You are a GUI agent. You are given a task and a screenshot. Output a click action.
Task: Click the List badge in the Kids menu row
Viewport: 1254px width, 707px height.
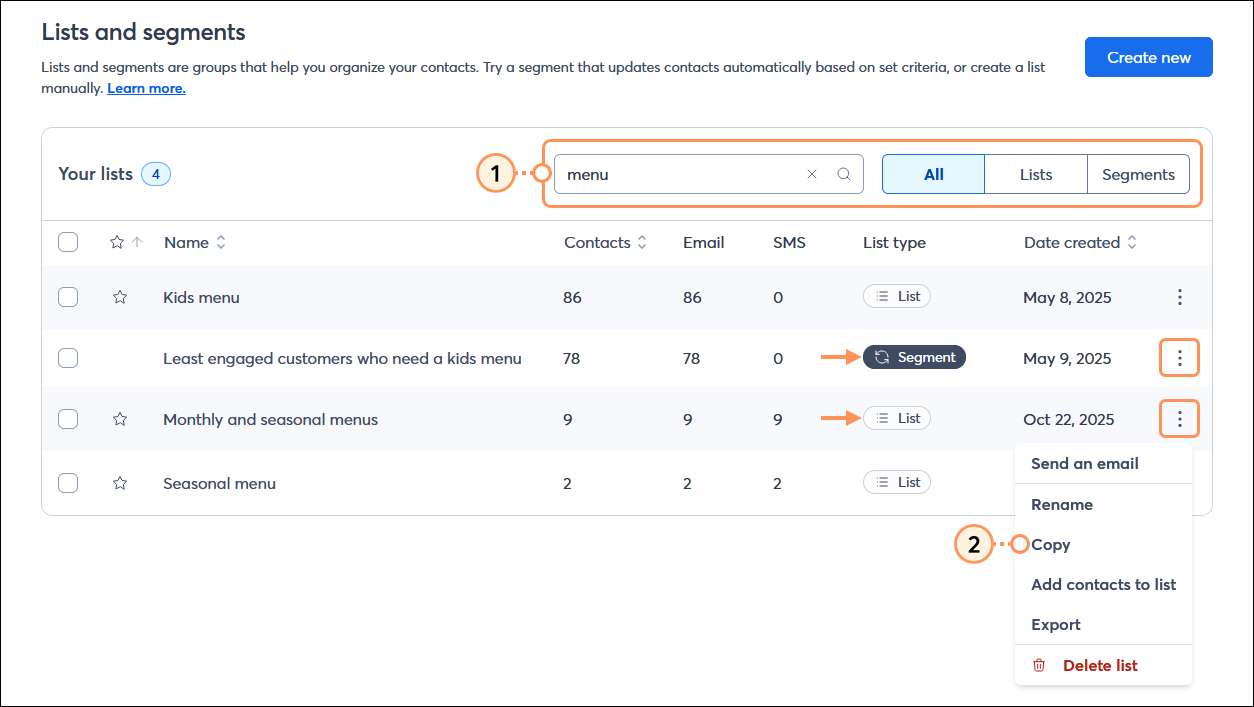pyautogui.click(x=897, y=296)
